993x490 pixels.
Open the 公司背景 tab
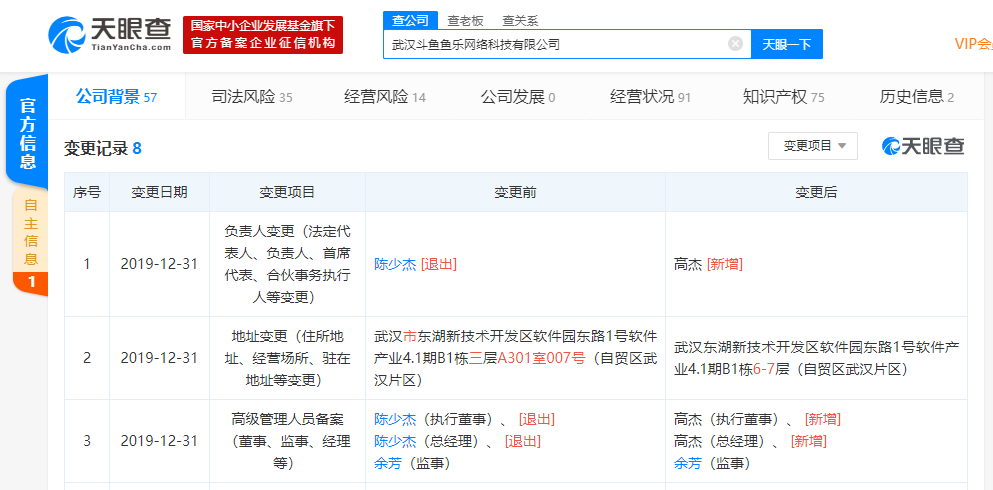(117, 97)
